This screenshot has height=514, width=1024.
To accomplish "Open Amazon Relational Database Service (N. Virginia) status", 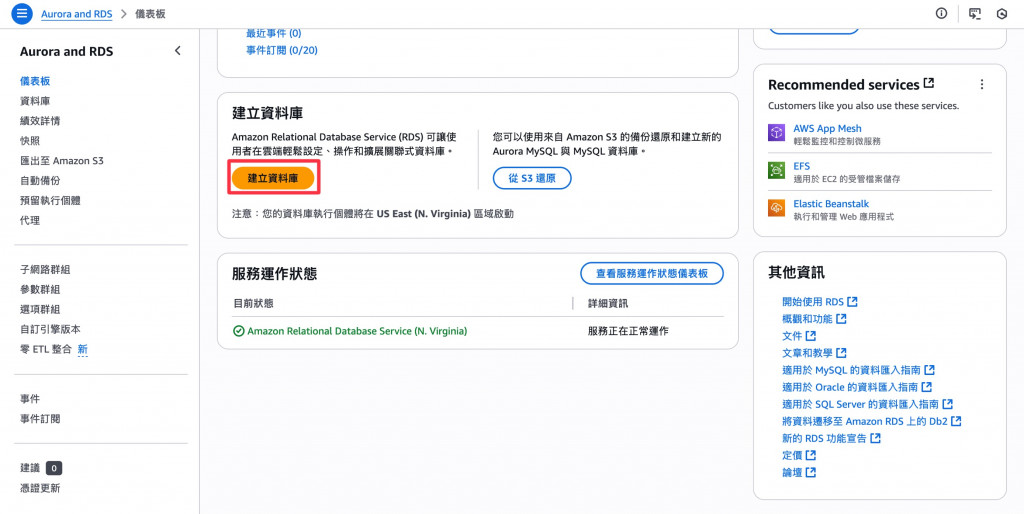I will (x=357, y=331).
